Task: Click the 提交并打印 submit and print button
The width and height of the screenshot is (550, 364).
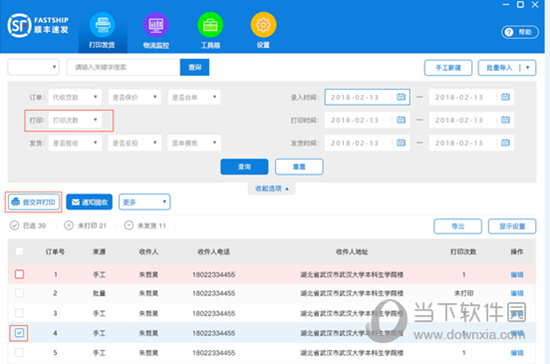Action: pos(34,202)
